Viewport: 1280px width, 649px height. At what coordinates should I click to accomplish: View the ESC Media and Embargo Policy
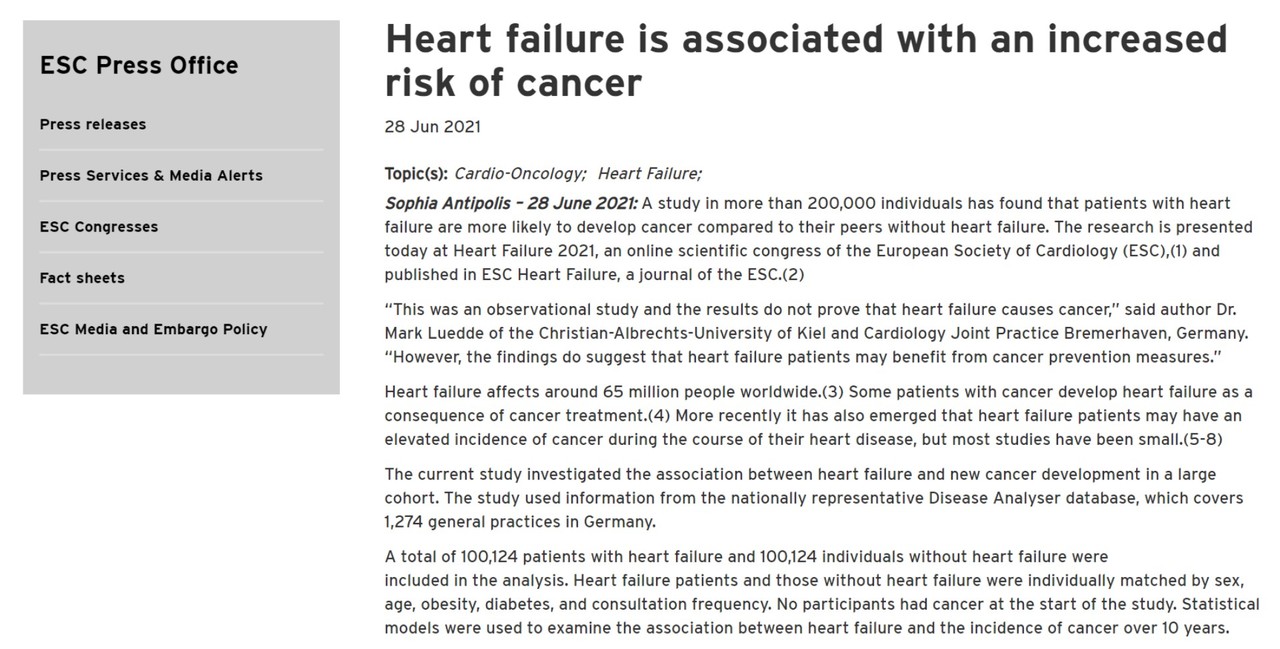click(x=153, y=329)
